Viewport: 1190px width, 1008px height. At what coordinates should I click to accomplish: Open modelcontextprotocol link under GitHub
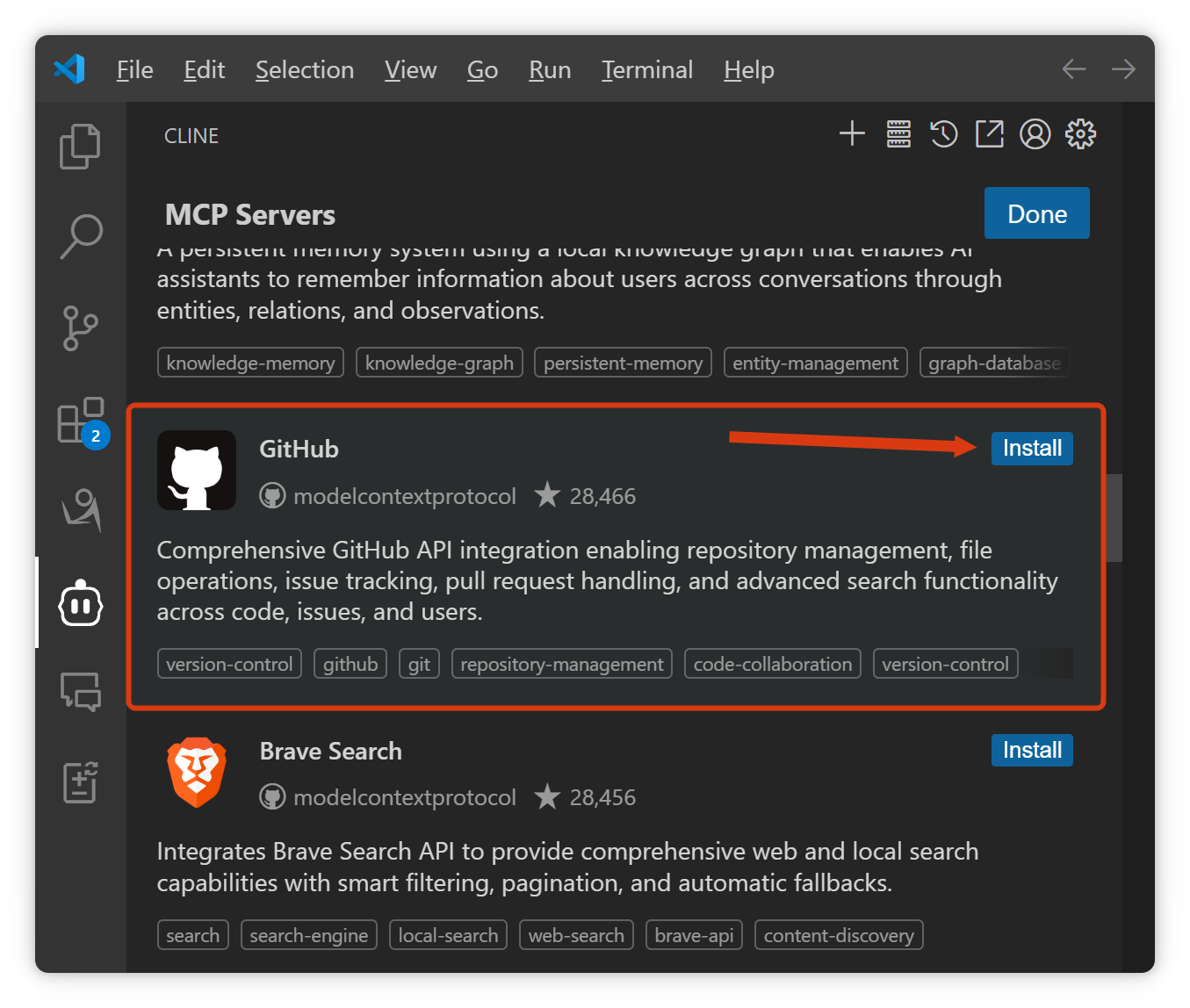point(404,497)
